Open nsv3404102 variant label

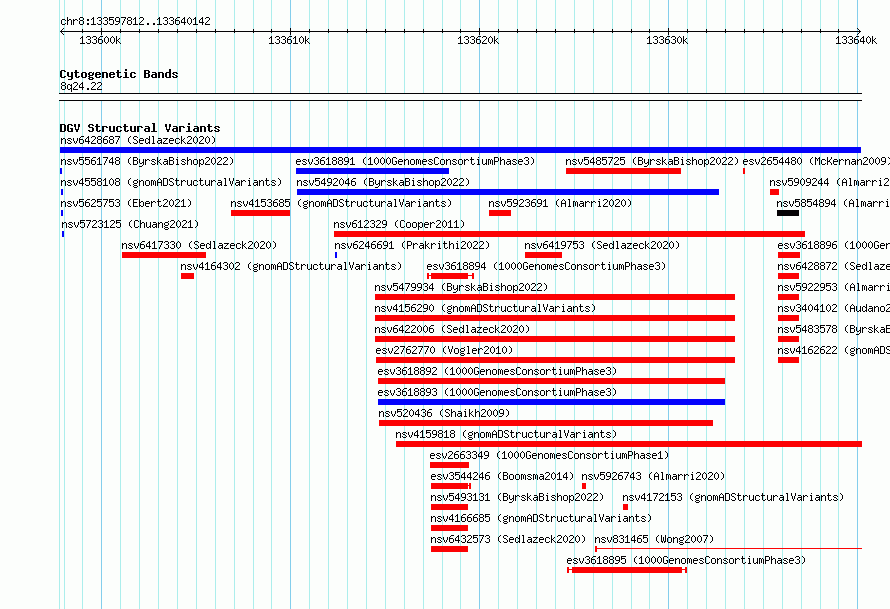tap(833, 308)
